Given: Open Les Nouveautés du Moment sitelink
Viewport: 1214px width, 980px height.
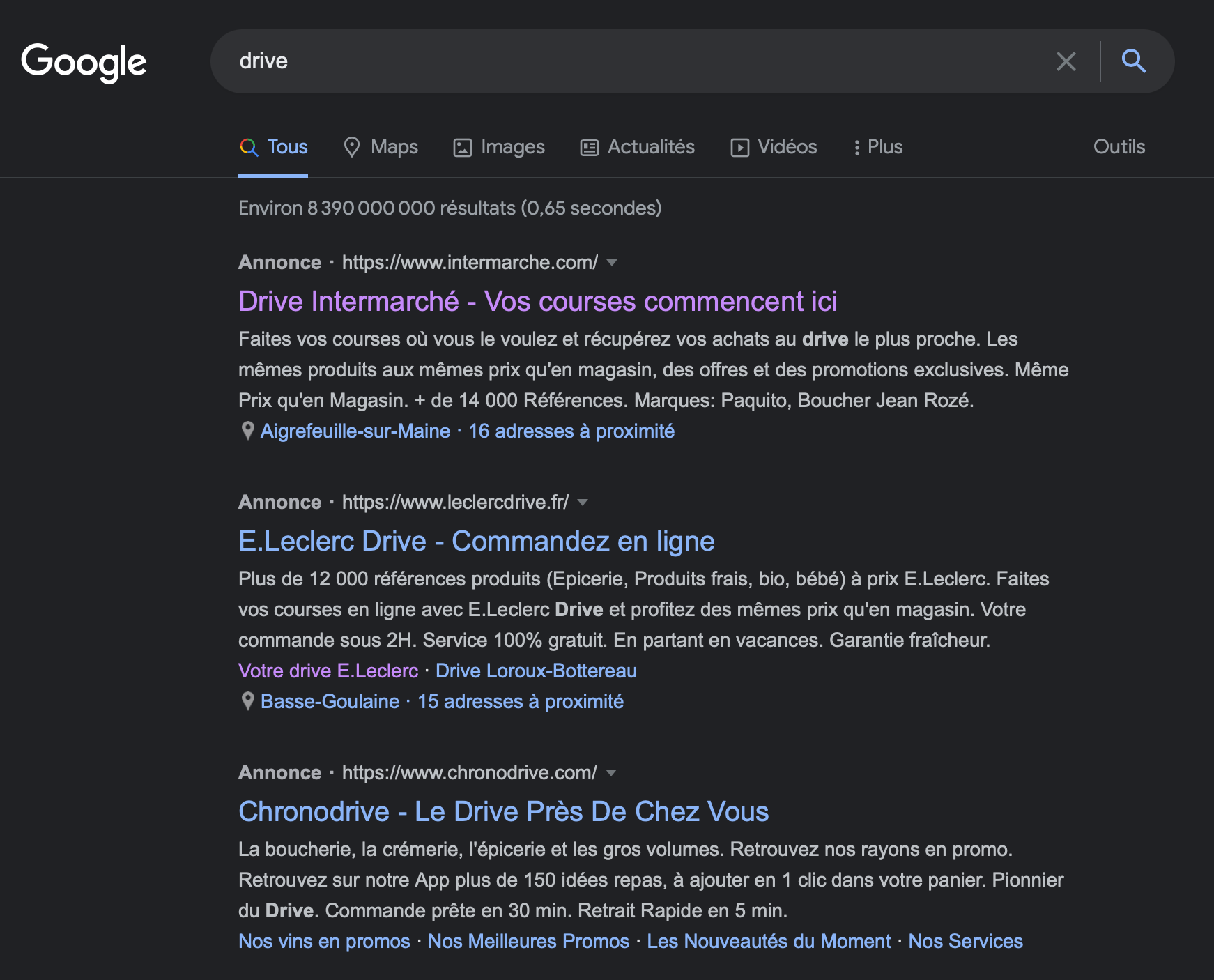Looking at the screenshot, I should 769,941.
